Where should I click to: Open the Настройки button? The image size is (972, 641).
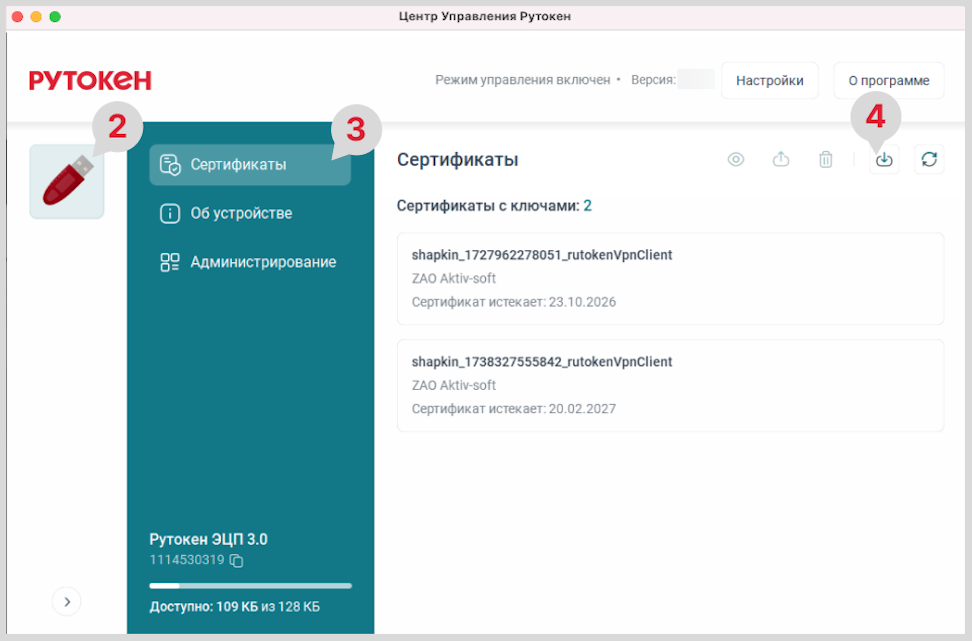[769, 81]
